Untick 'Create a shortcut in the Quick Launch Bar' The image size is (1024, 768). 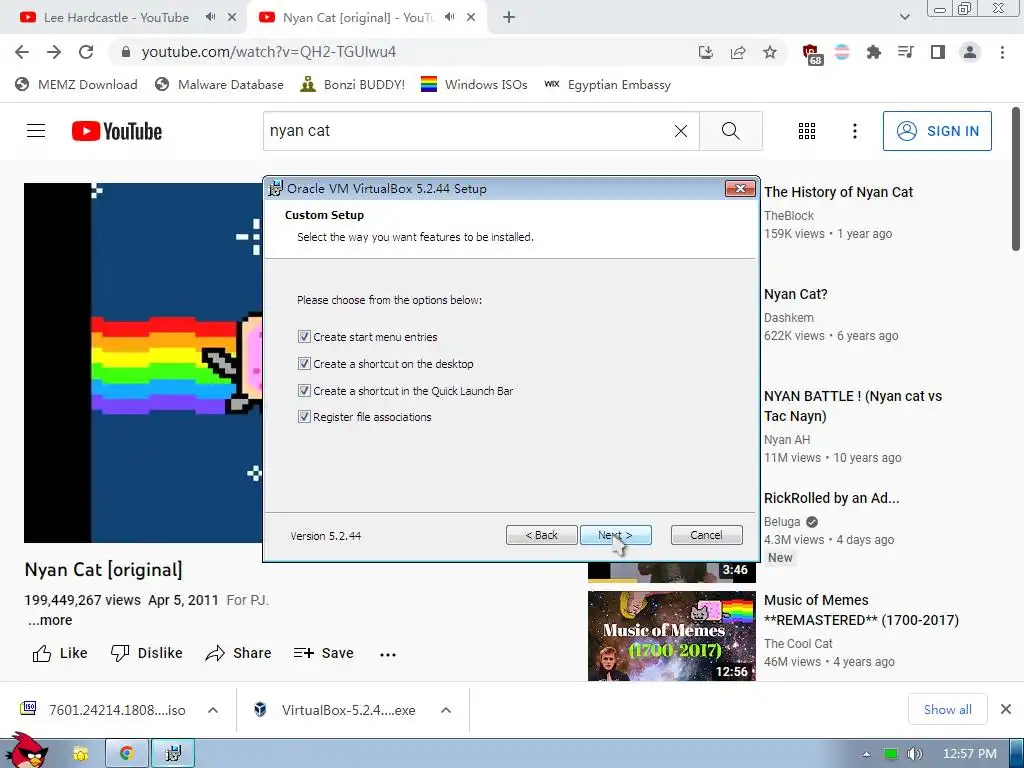tap(304, 391)
